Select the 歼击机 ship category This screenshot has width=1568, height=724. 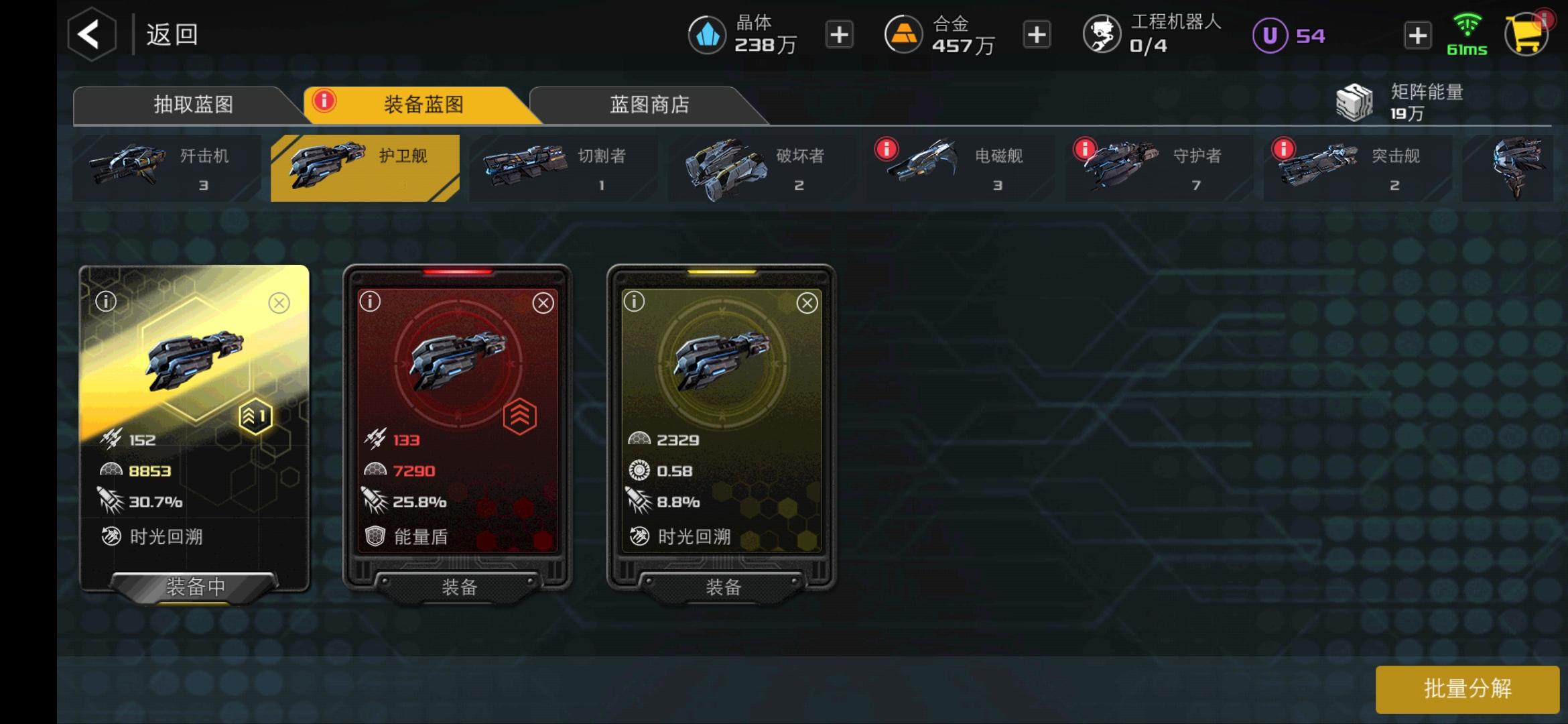[166, 168]
